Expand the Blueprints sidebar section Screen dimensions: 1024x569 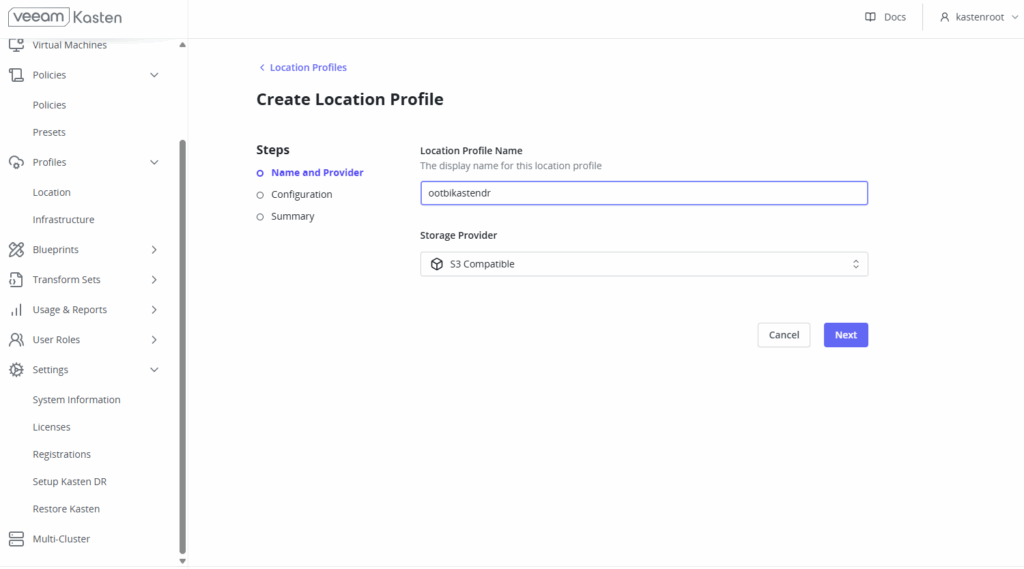[154, 250]
